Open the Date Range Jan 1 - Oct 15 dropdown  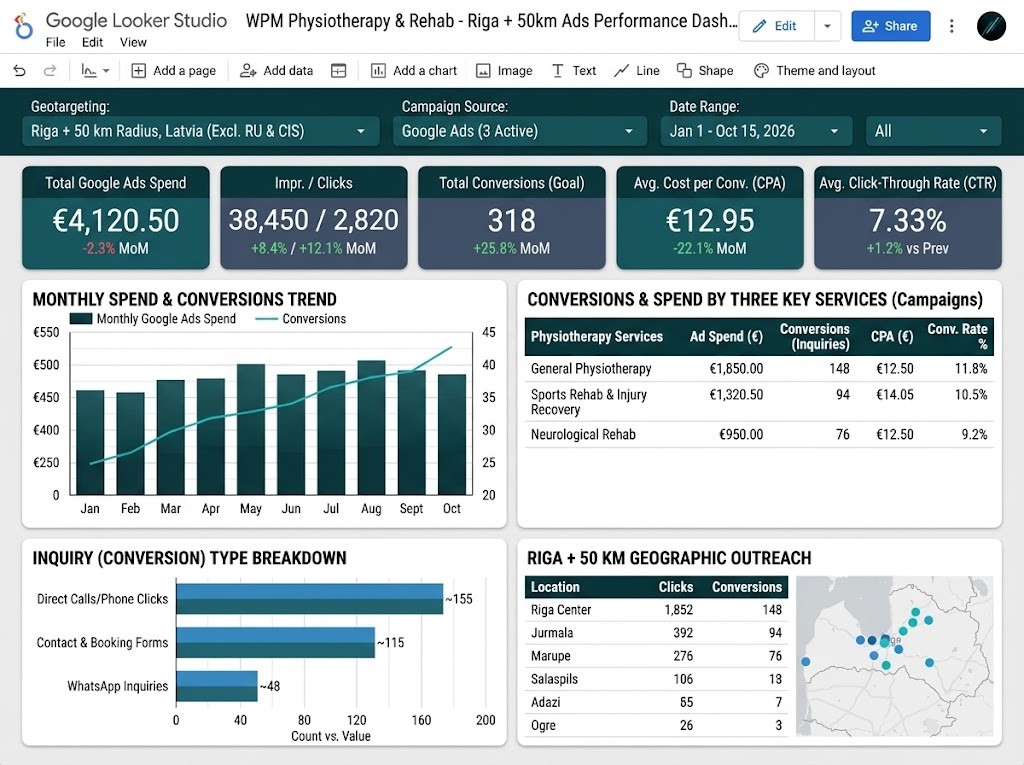(756, 131)
